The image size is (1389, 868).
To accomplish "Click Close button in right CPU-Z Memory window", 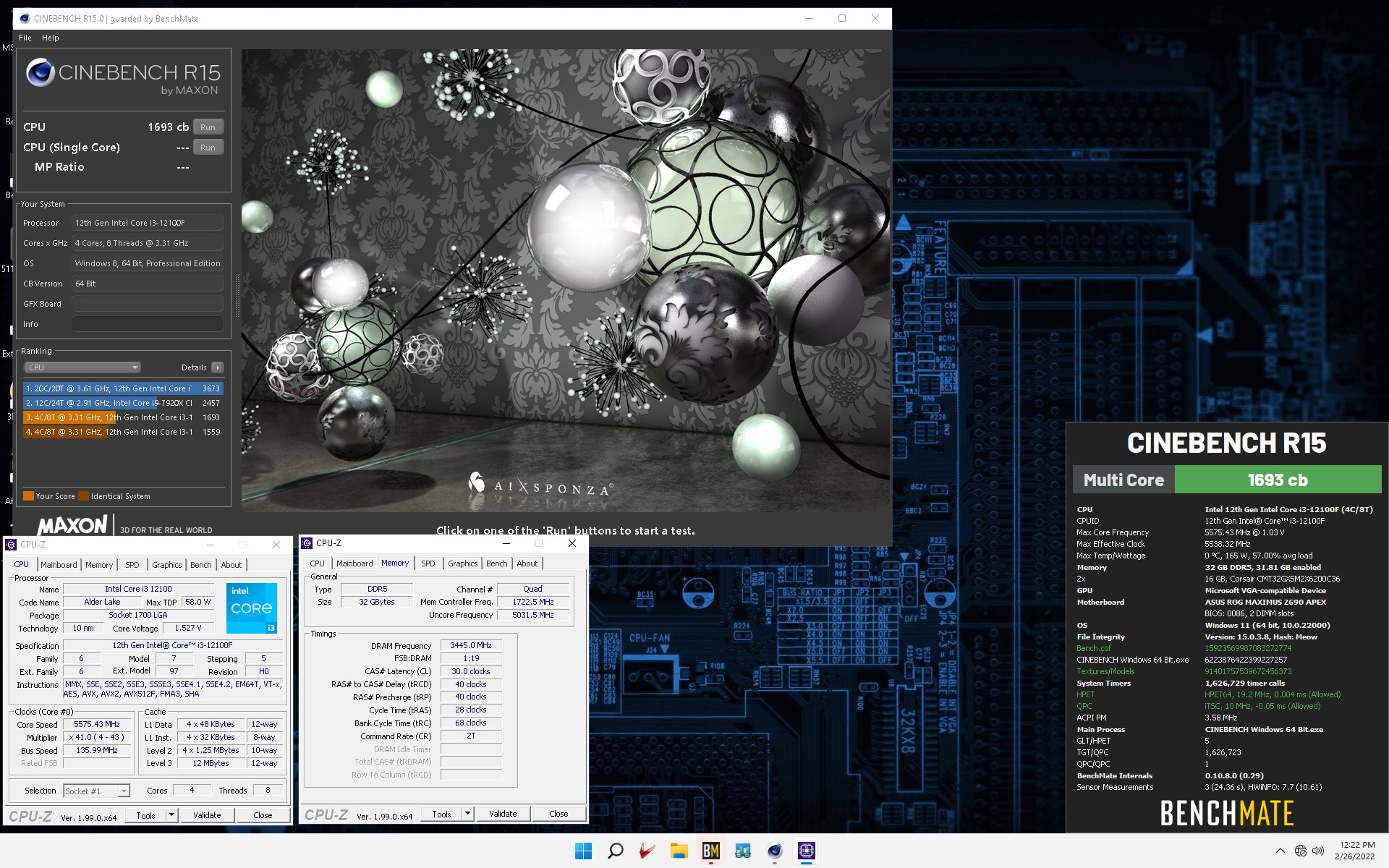I will click(x=558, y=814).
